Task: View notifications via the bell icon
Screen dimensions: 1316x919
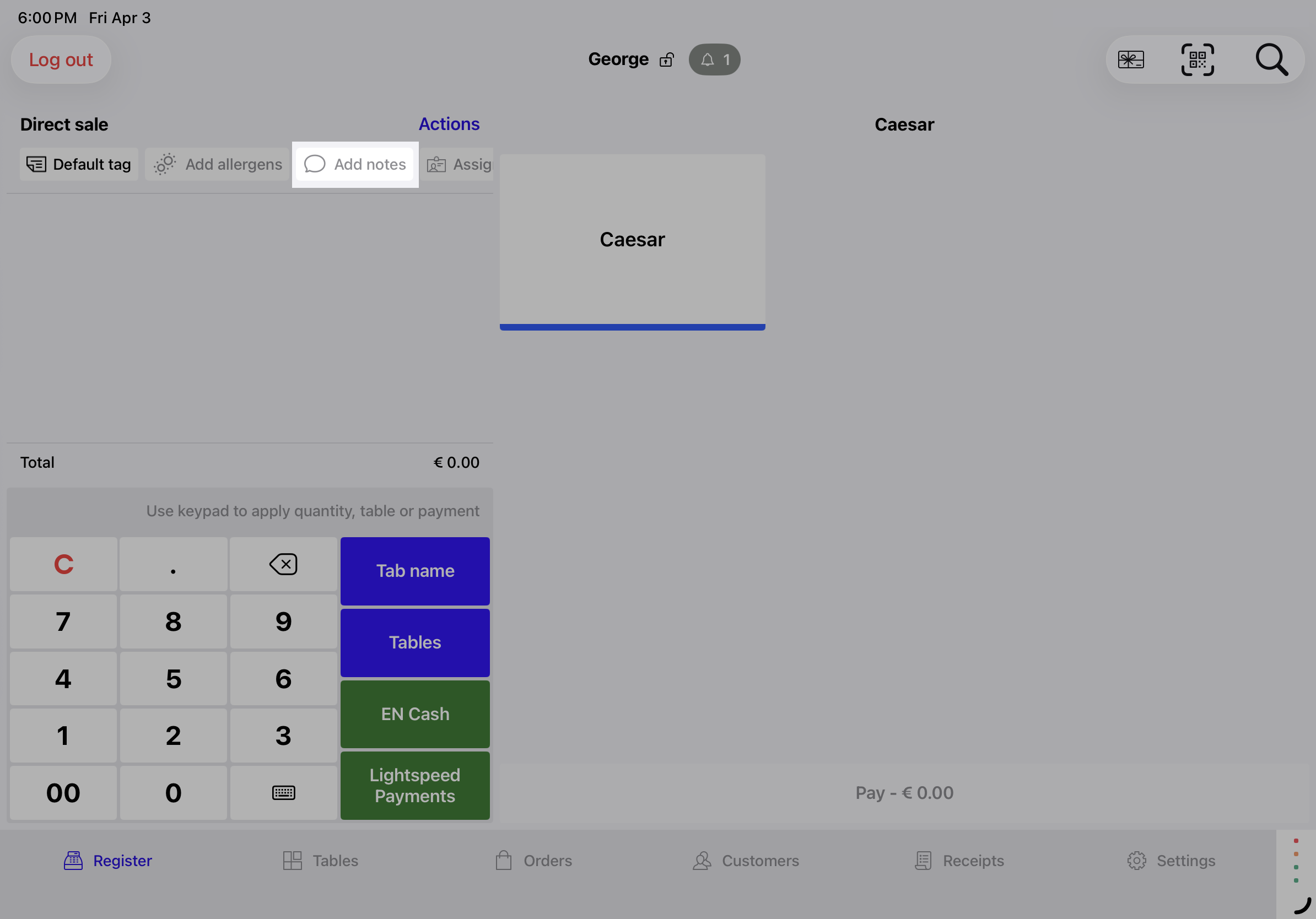Action: pos(714,59)
